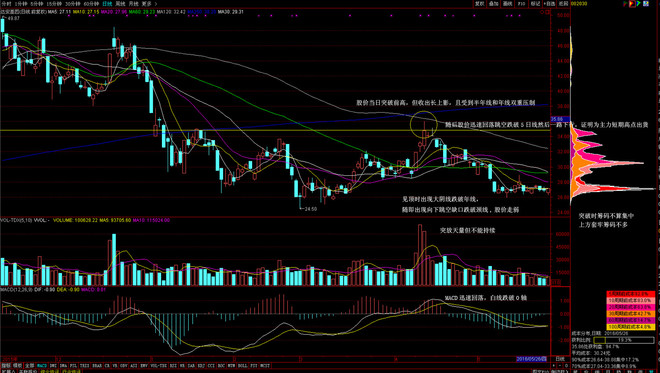The height and width of the screenshot is (373, 660).
Task: Select the 月线 monthly chart tab
Action: (134, 3)
